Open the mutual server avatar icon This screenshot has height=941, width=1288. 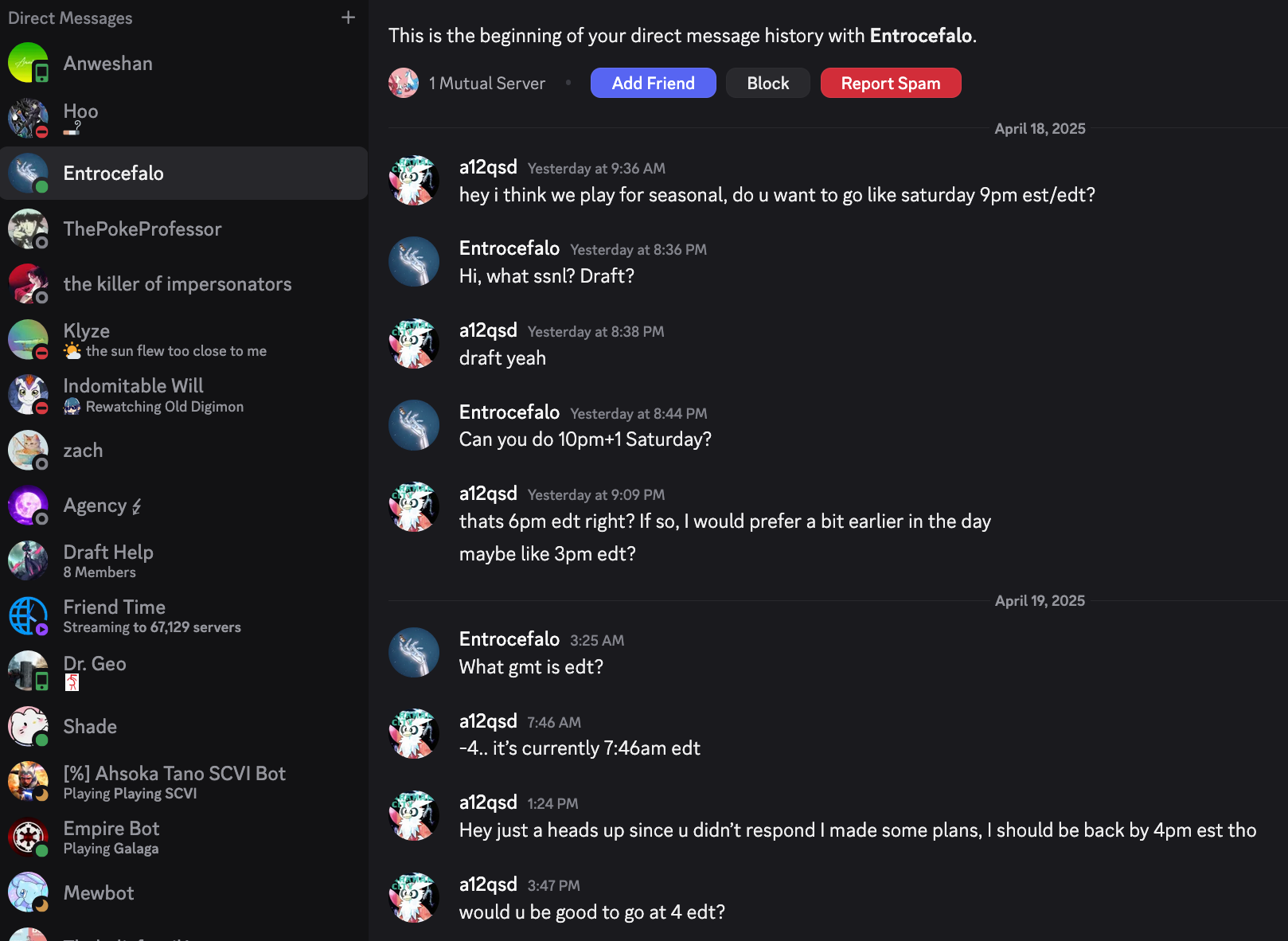pos(404,83)
